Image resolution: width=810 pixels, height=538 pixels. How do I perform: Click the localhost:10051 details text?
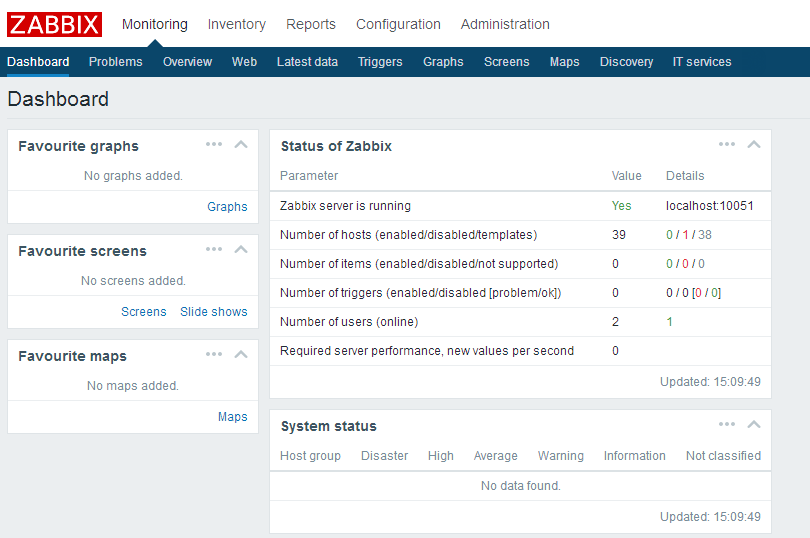(710, 206)
